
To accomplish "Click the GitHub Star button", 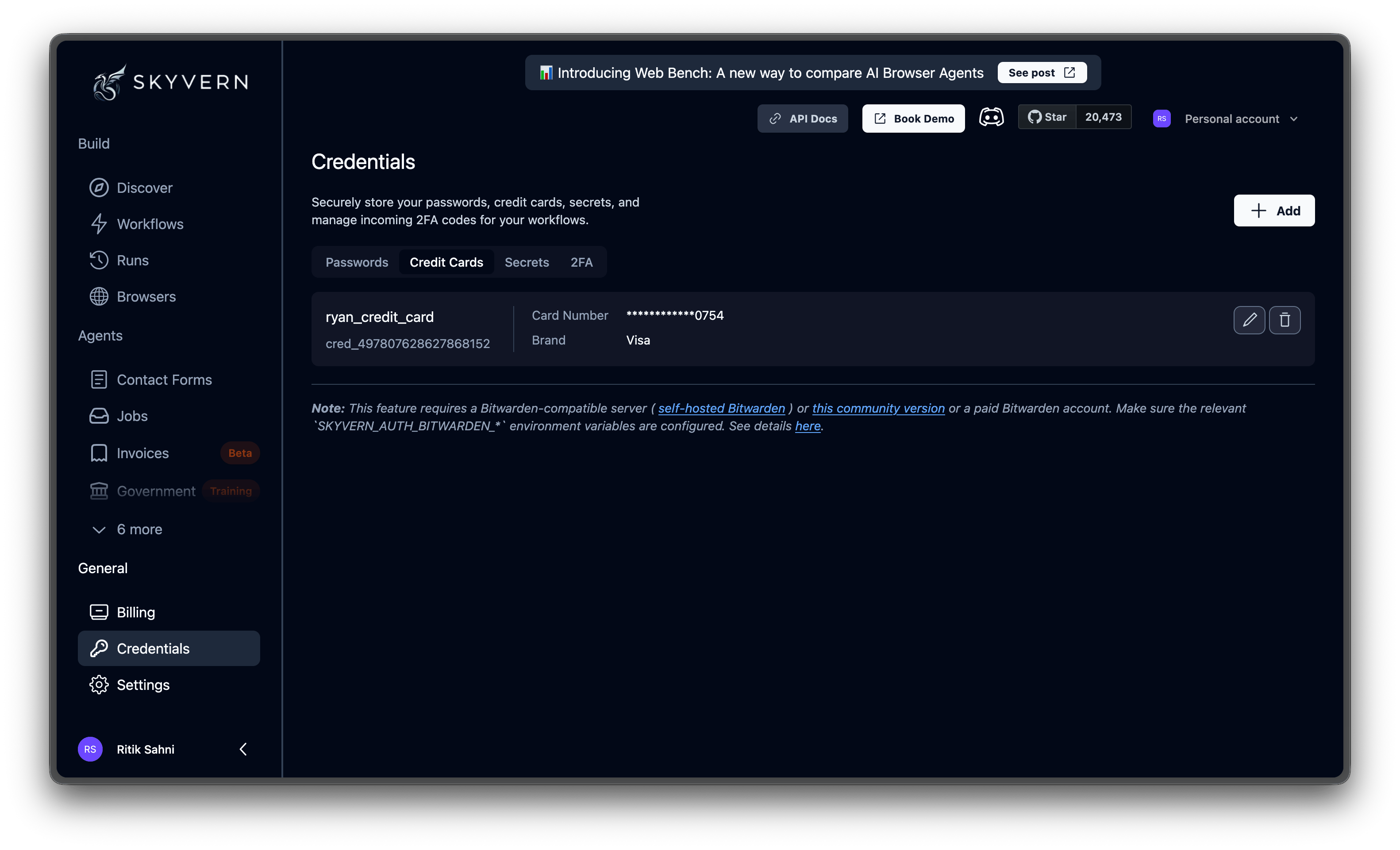I will pyautogui.click(x=1047, y=117).
